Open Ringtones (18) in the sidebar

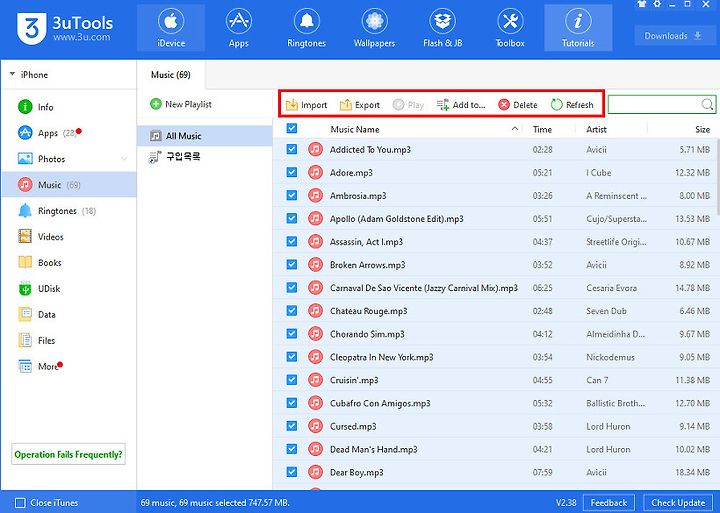click(69, 211)
